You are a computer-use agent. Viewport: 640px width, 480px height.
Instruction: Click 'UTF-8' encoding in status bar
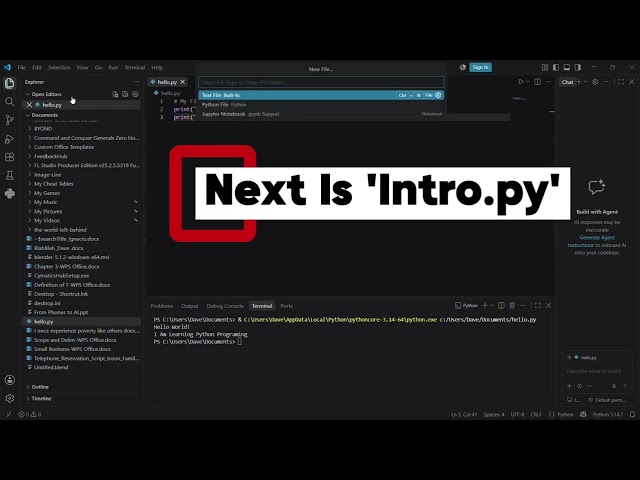pos(517,414)
